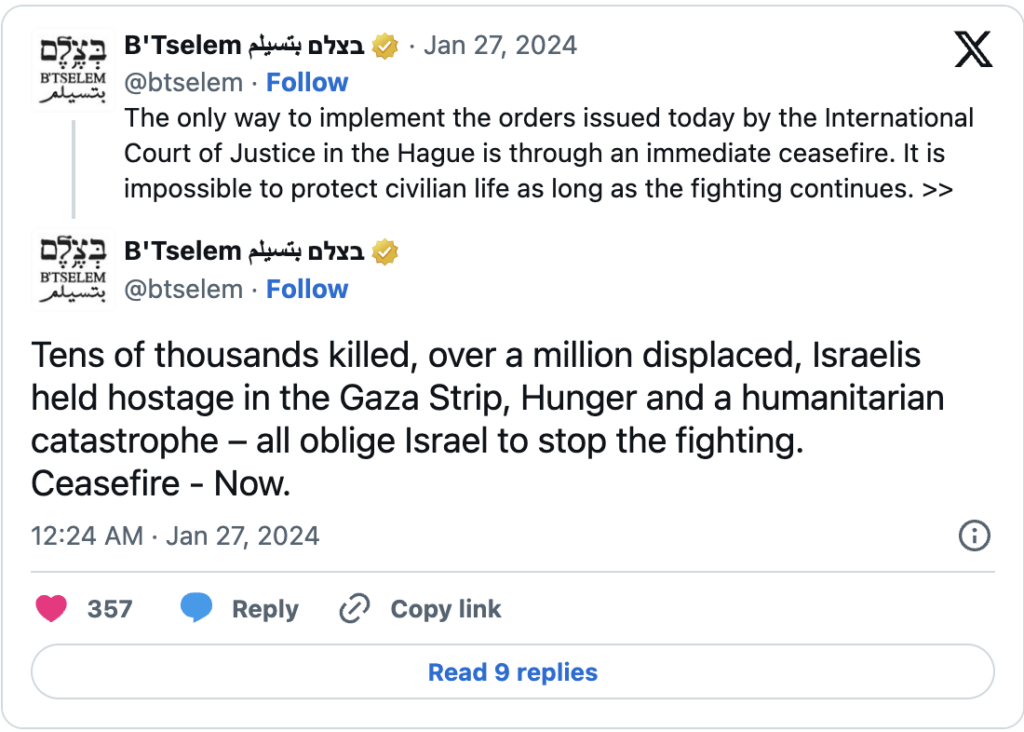Click the copy link chain icon

point(355,608)
